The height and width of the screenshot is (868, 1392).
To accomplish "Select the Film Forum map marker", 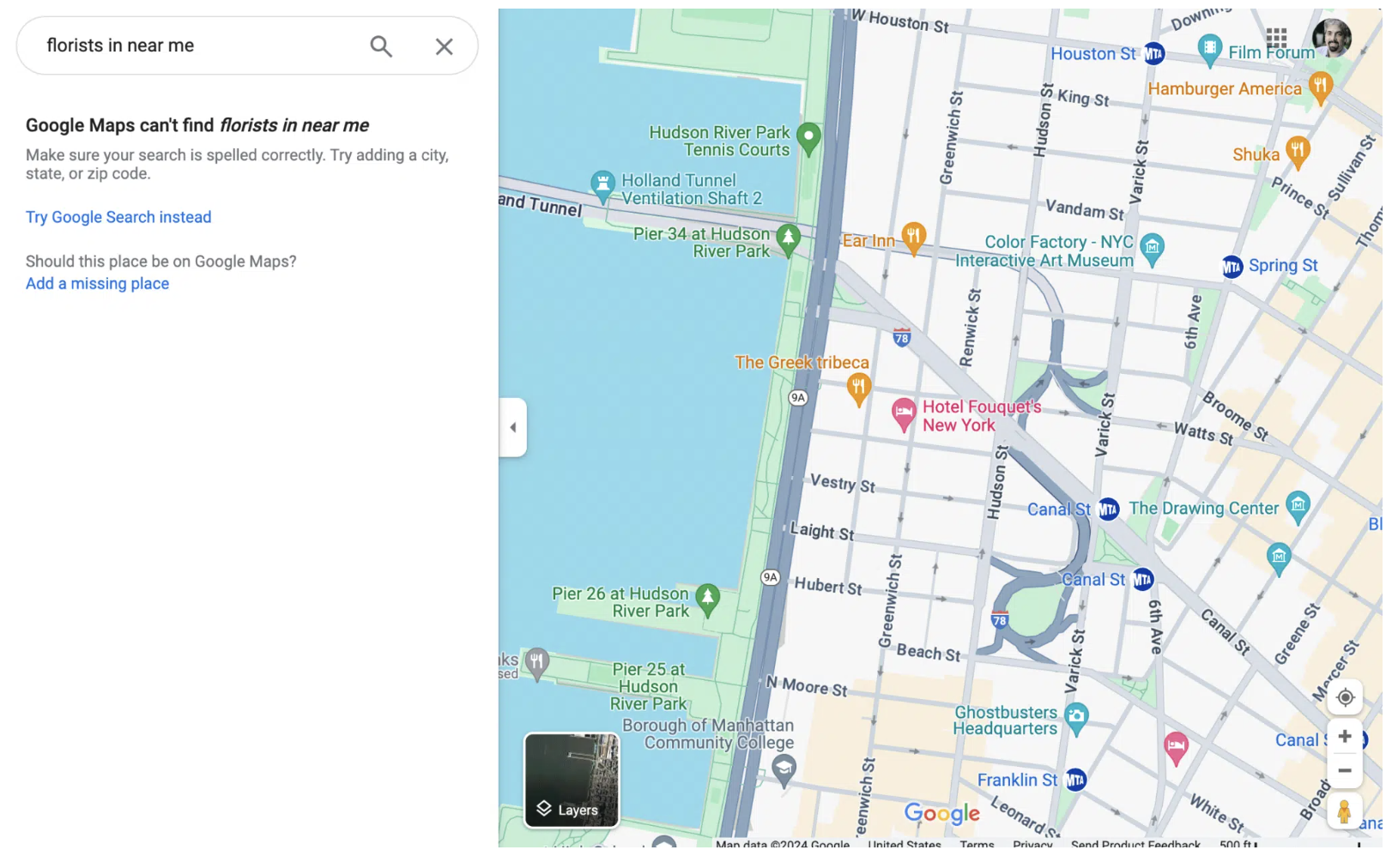I will coord(1209,48).
